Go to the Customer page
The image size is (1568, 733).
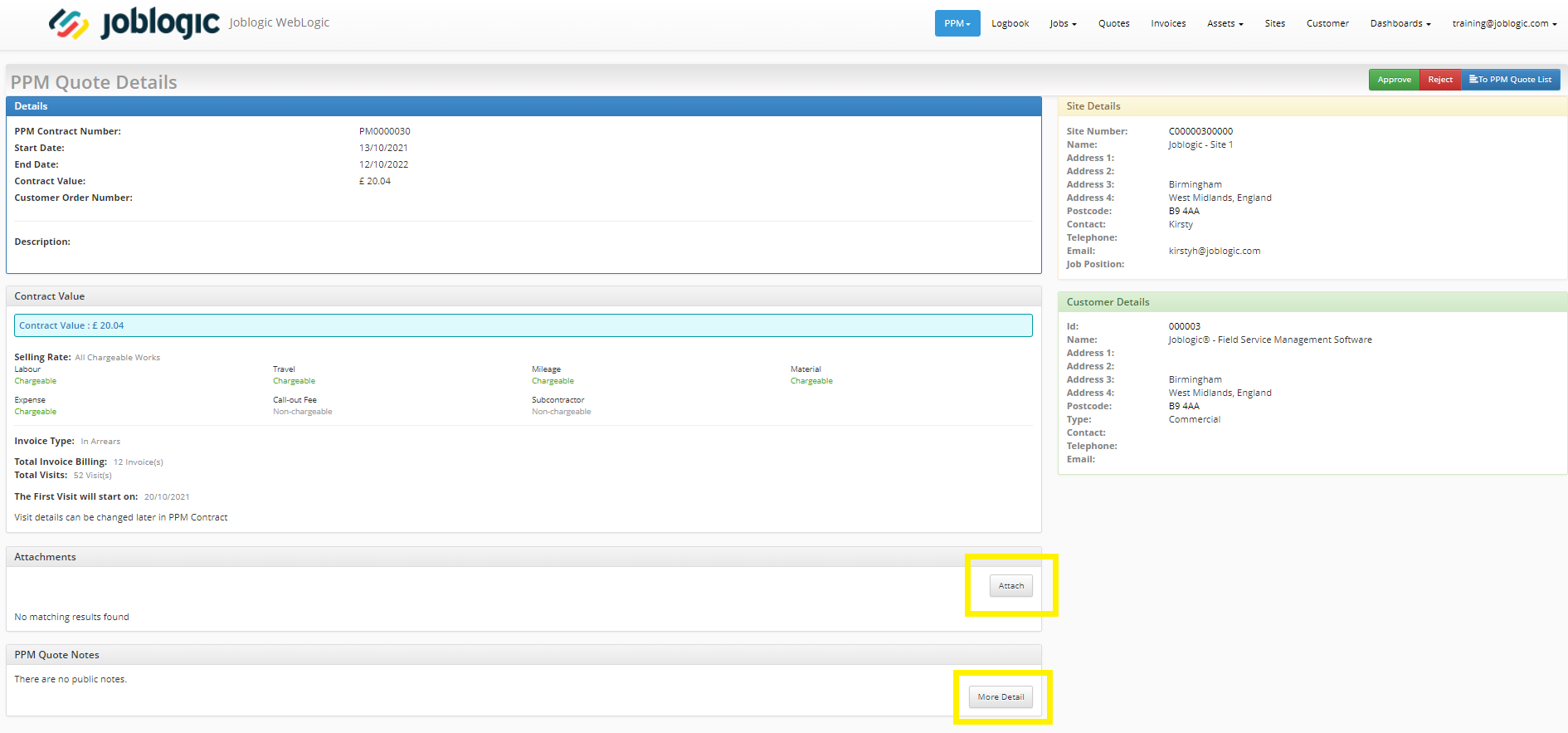point(1327,23)
